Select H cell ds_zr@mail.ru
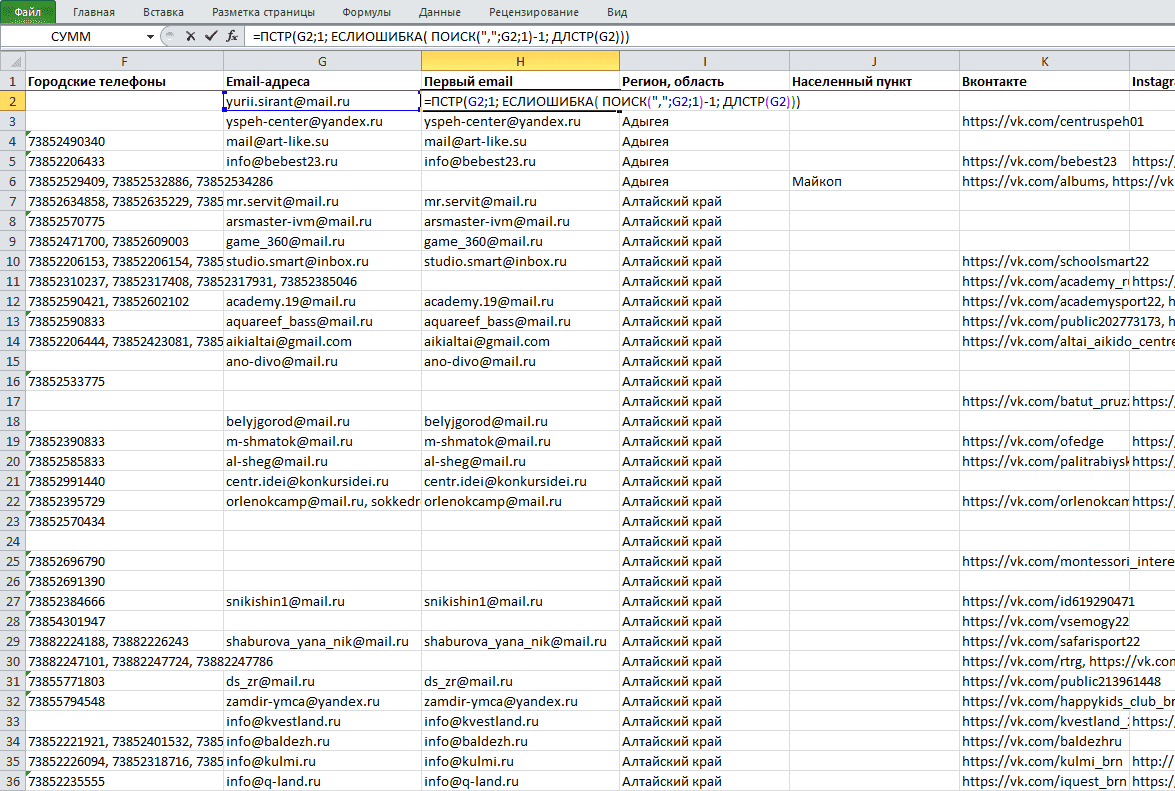1175x791 pixels. 520,682
